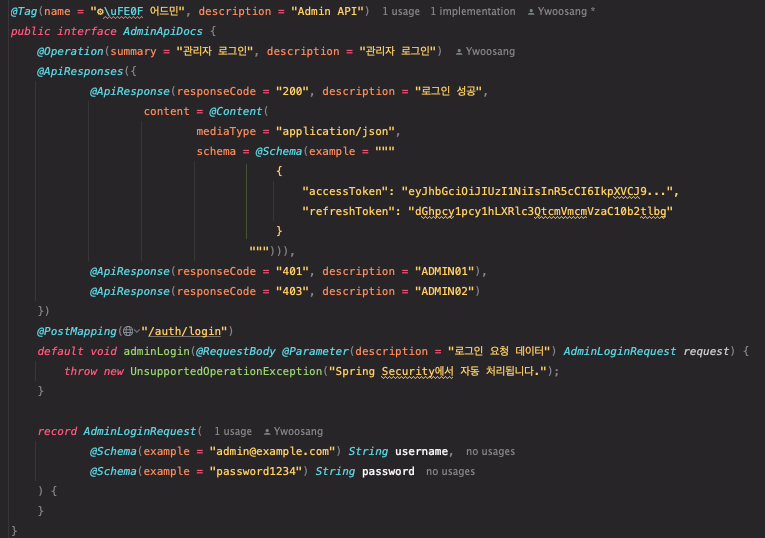Click record name AdminLoginRequest declaration
765x538 pixels.
coord(140,431)
